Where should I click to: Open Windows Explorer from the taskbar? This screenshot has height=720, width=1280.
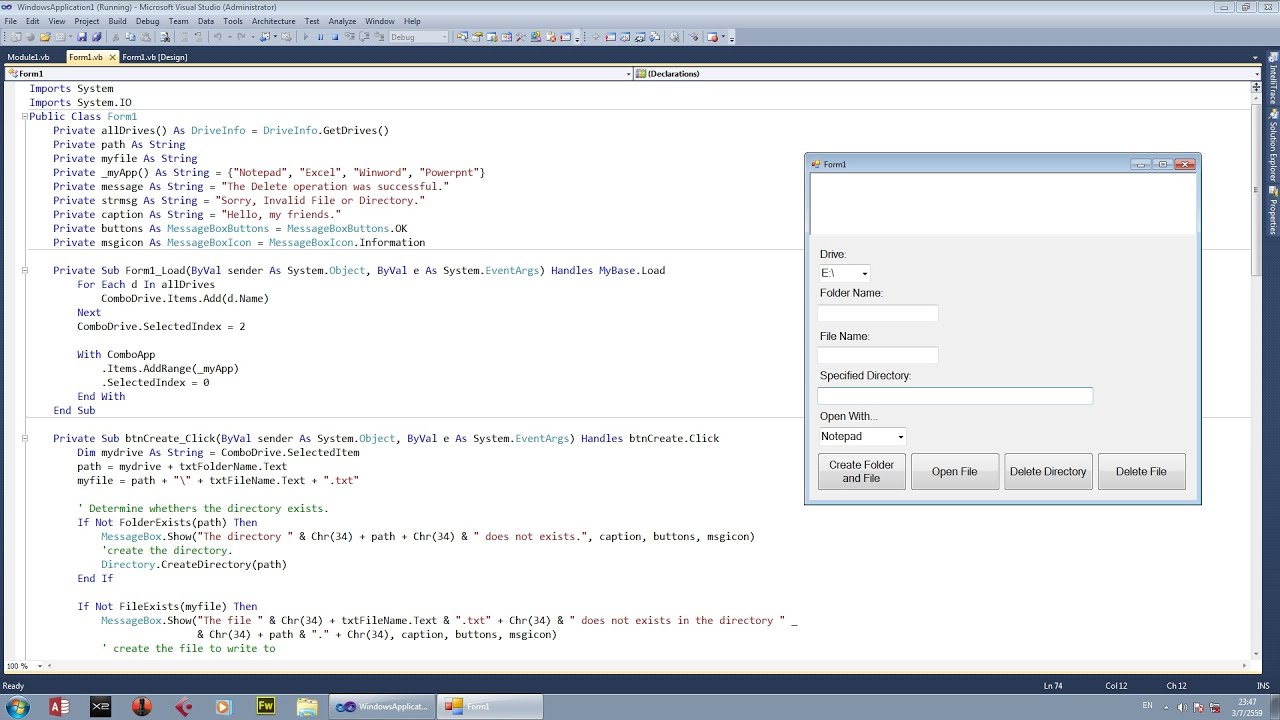pyautogui.click(x=306, y=706)
